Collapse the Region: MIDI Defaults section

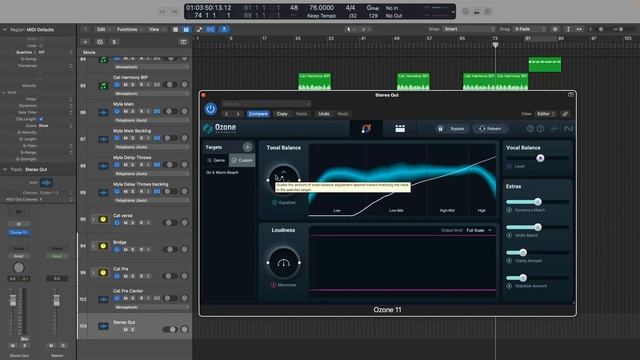pyautogui.click(x=5, y=29)
